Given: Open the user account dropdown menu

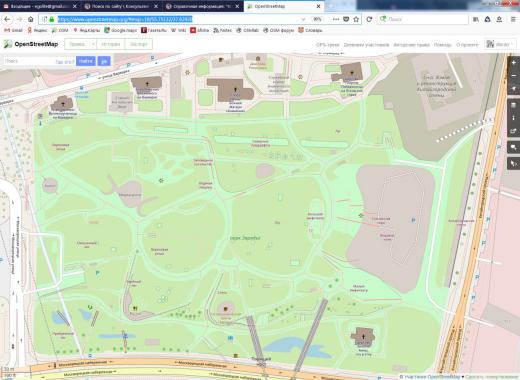Looking at the screenshot, I should click(498, 44).
